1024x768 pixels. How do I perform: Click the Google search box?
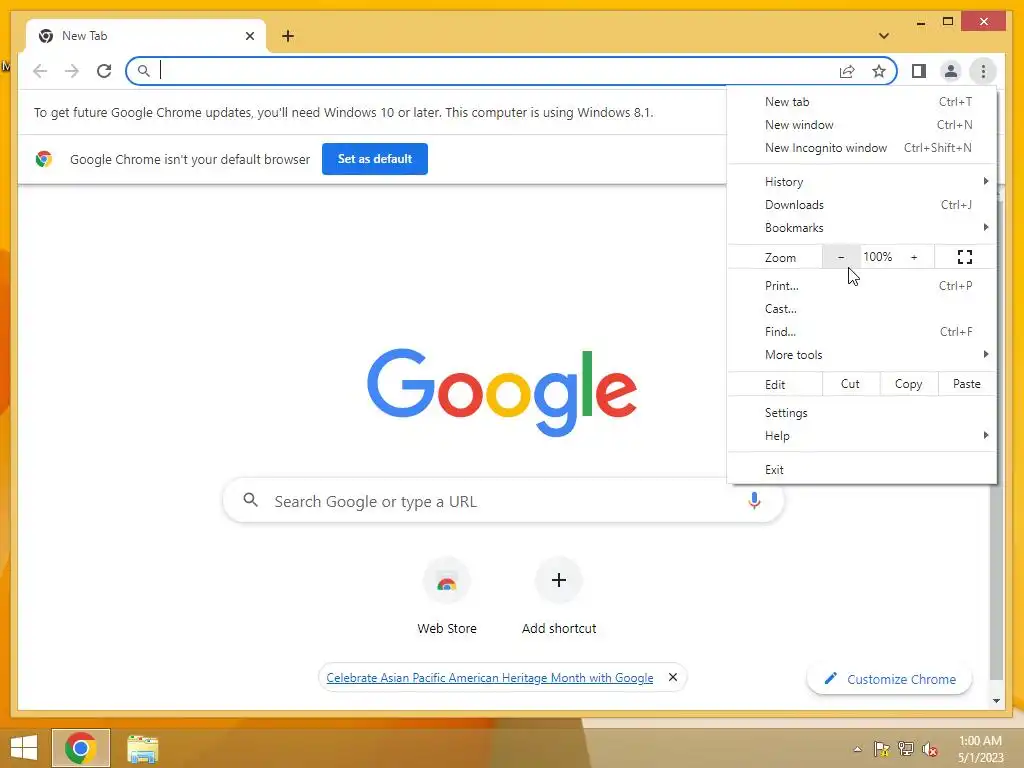point(503,501)
